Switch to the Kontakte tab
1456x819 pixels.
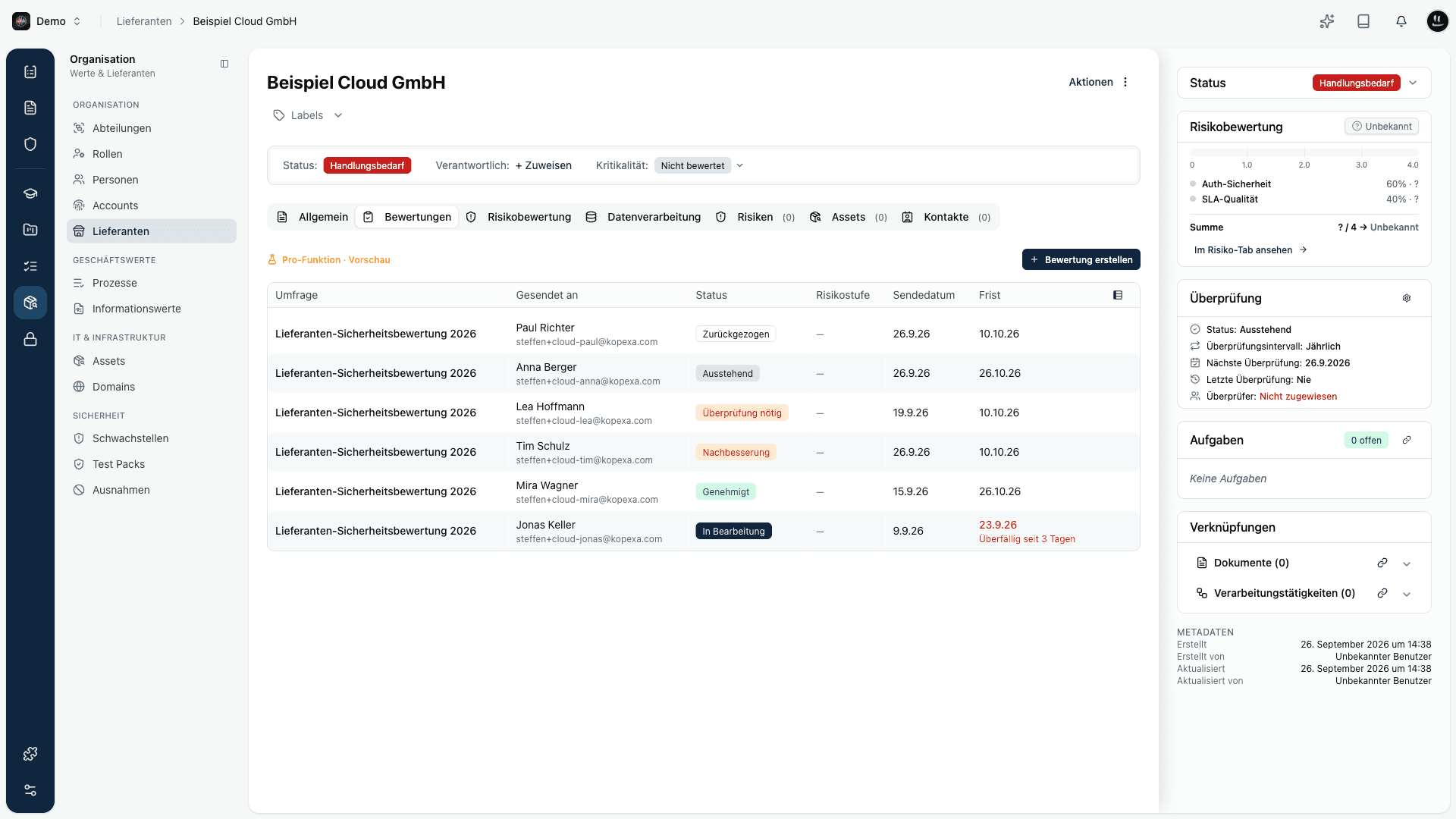click(x=946, y=217)
